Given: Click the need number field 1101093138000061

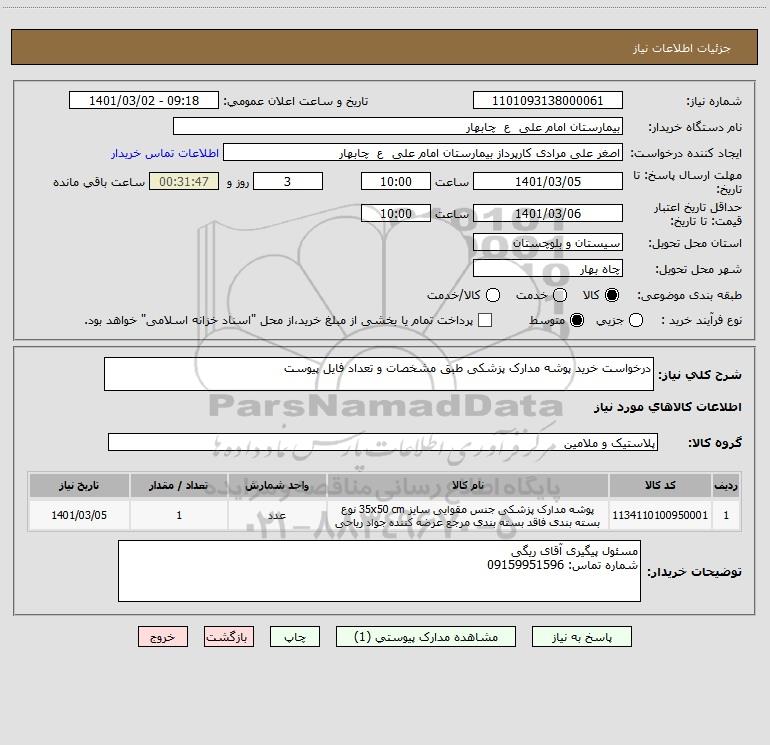Looking at the screenshot, I should 548,100.
